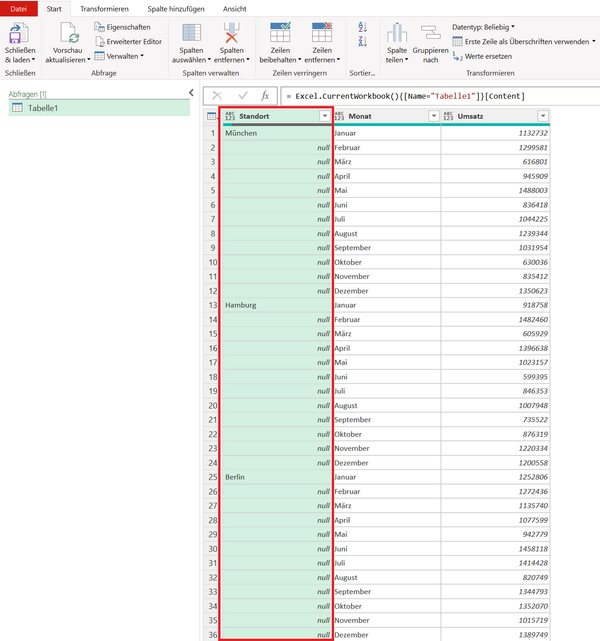
Task: Click the Zeilen entfernen icon
Action: (322, 32)
